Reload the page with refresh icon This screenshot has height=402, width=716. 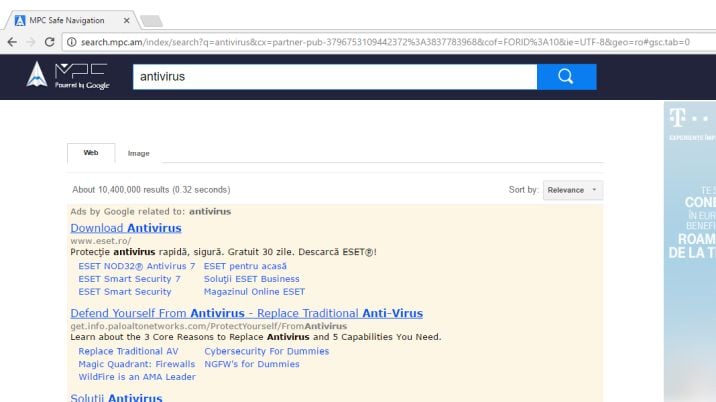tap(49, 42)
